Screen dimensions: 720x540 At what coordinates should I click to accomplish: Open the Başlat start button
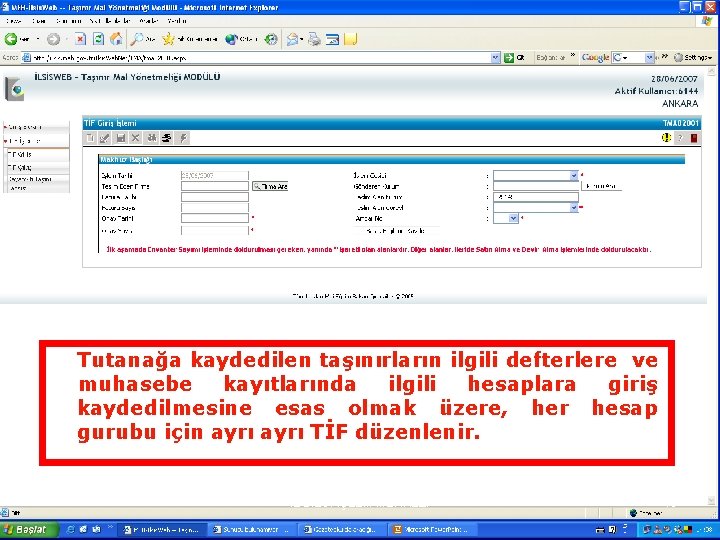click(28, 529)
